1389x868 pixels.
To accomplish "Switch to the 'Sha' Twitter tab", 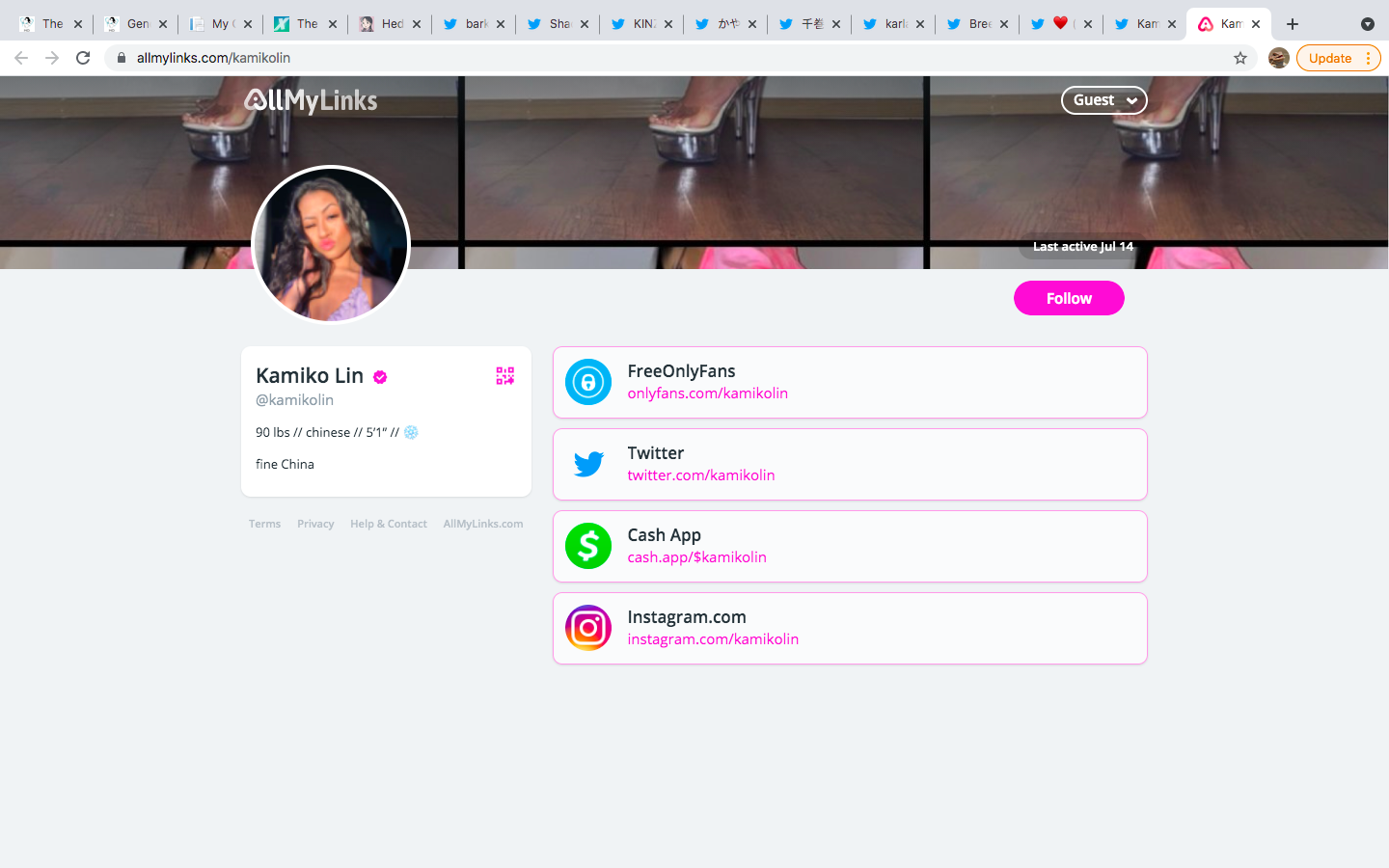I will point(556,24).
